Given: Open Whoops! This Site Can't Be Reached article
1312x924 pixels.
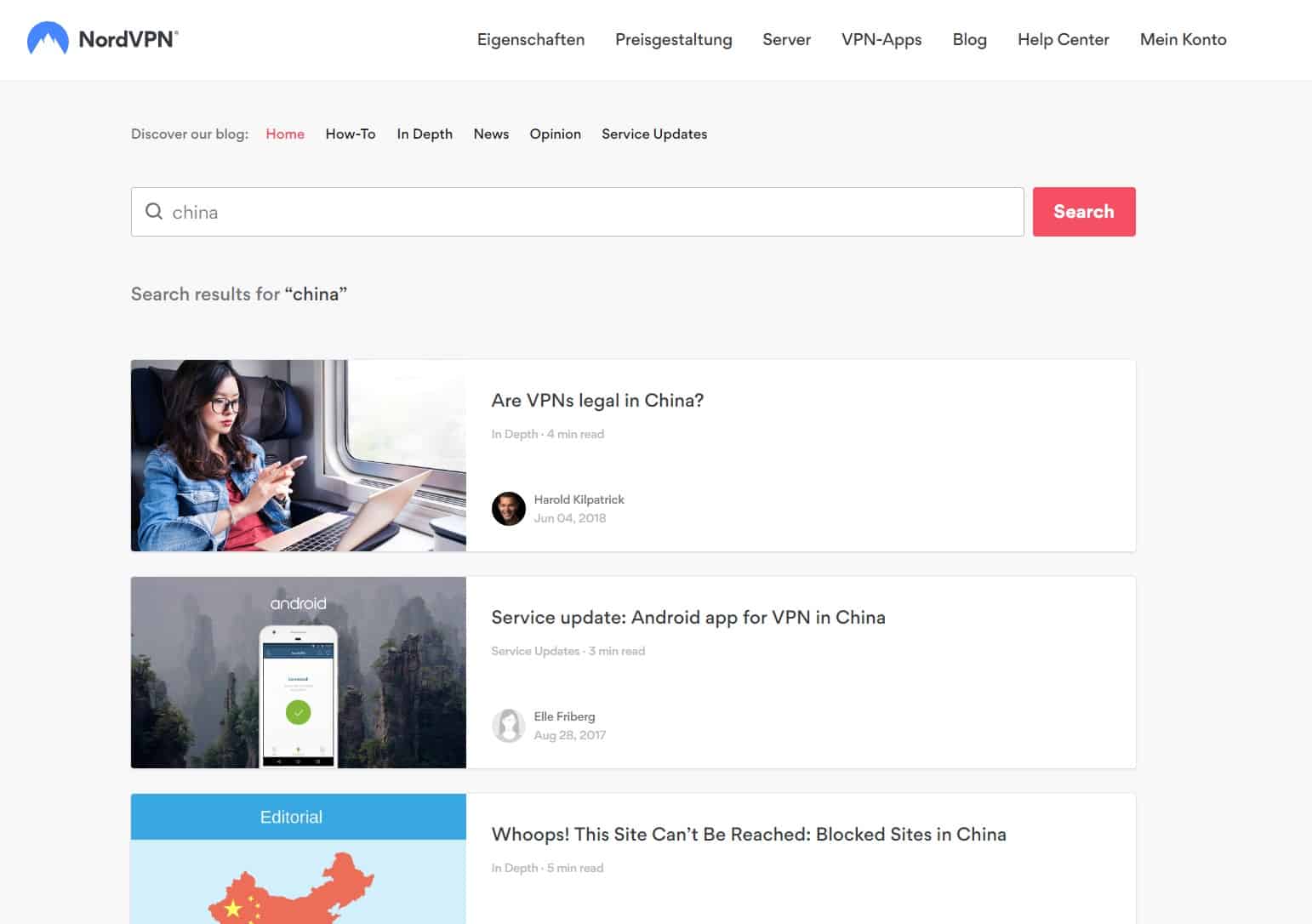Looking at the screenshot, I should tap(749, 835).
